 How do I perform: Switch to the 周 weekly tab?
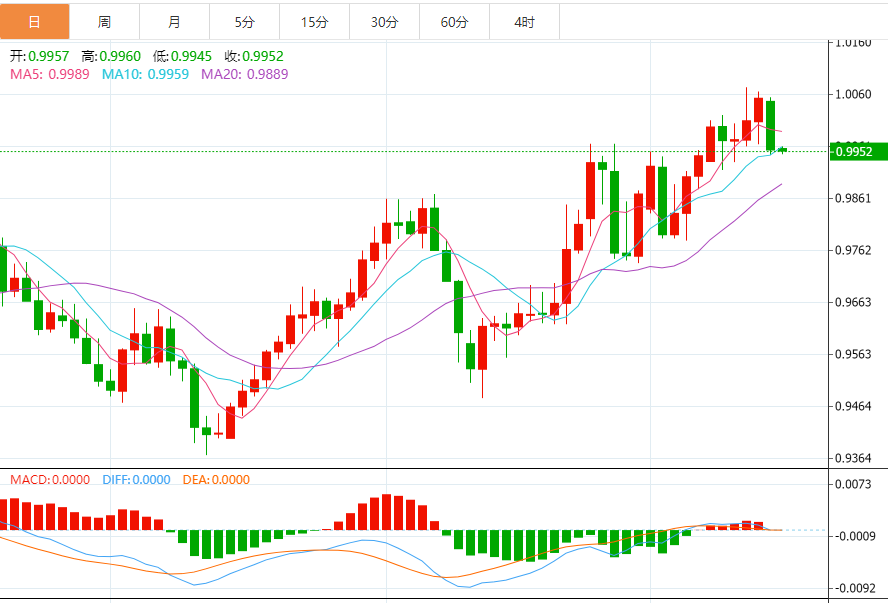coord(104,22)
